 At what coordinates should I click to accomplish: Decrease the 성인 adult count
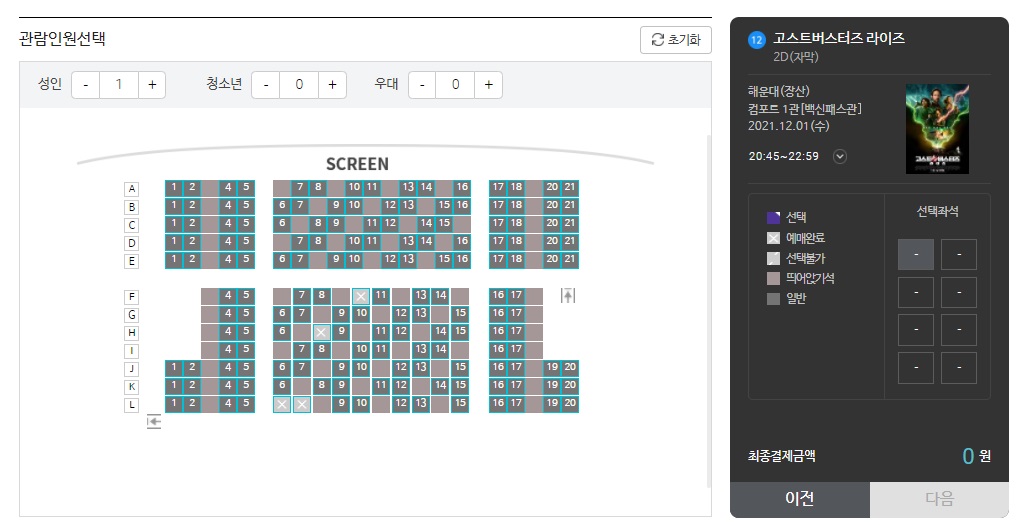85,85
